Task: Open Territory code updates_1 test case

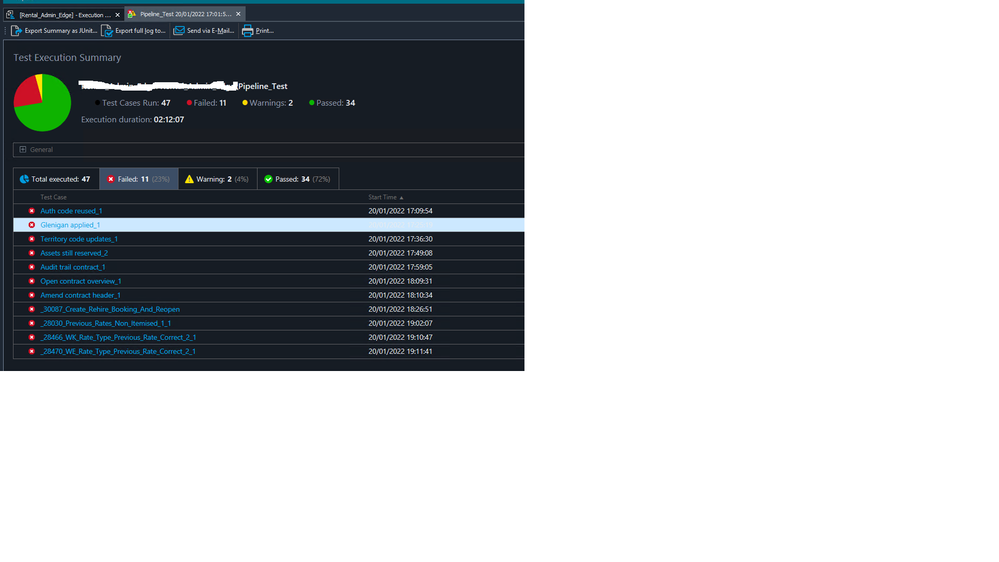Action: pos(79,239)
